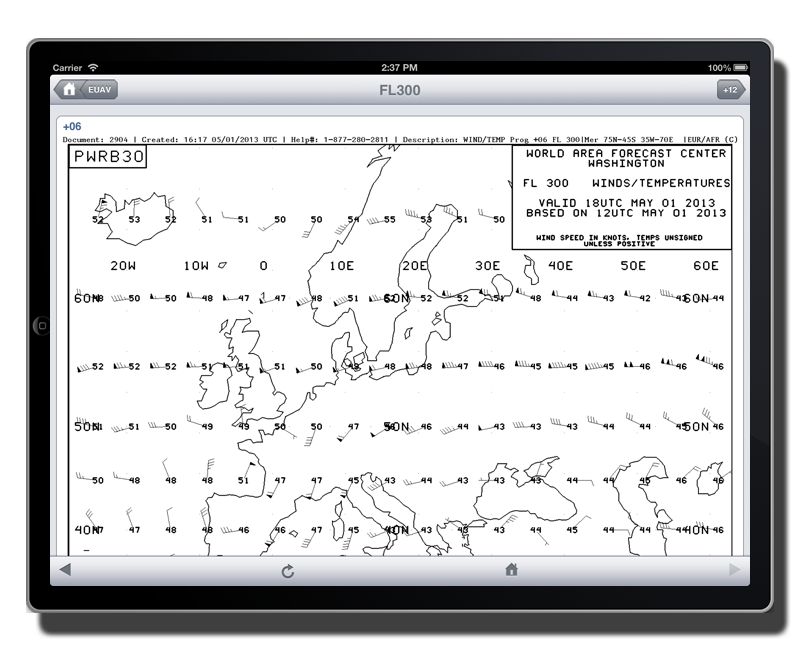The image size is (800, 650).
Task: Tap the document info line above chart
Action: point(400,139)
